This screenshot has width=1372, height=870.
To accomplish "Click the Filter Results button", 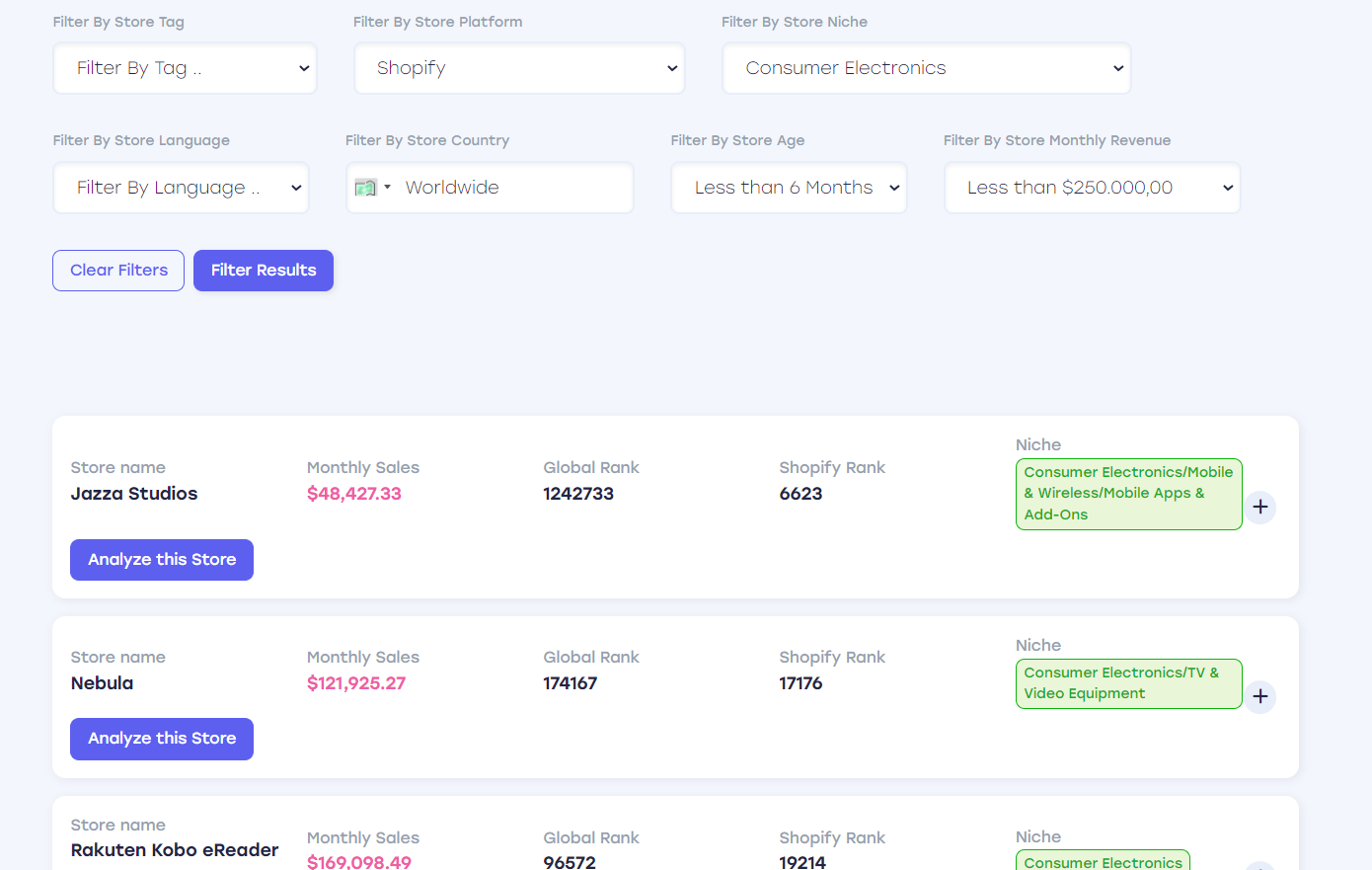I will [x=264, y=271].
